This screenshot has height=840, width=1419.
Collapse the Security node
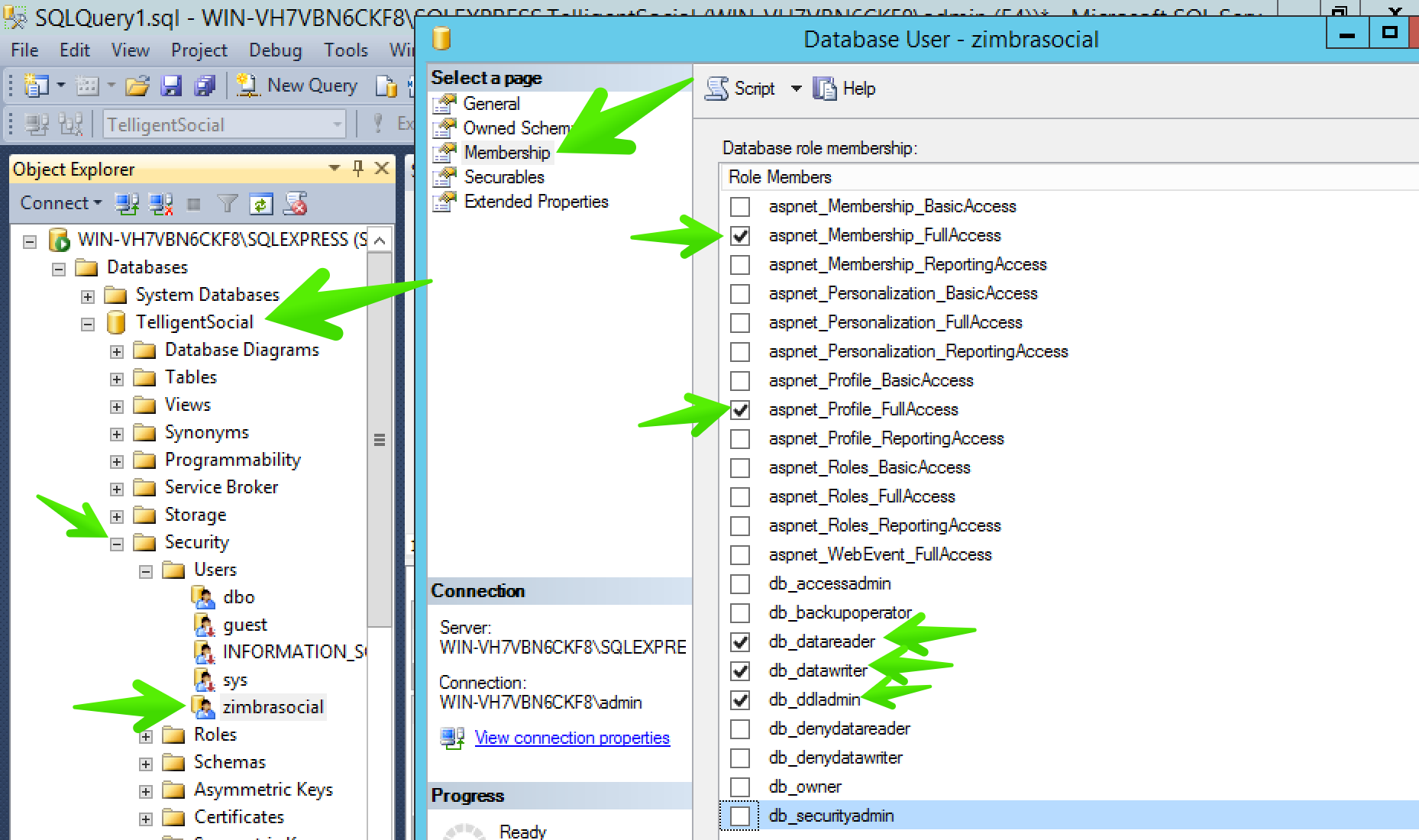pos(117,544)
